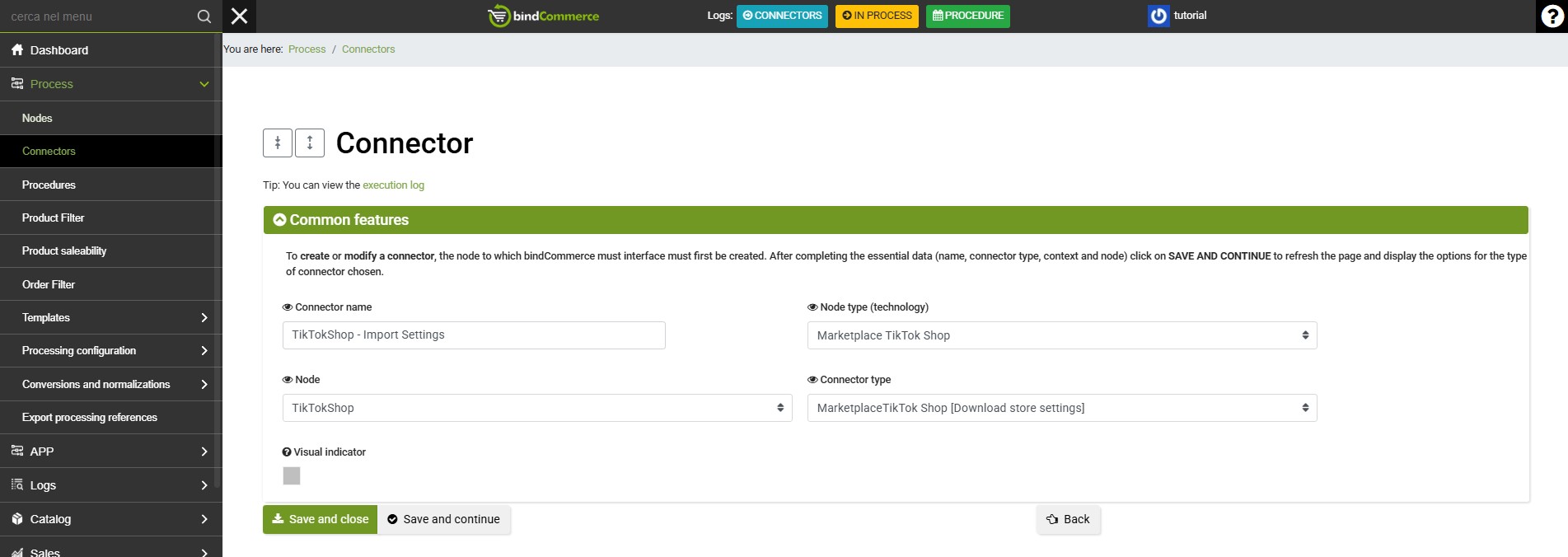Expand the Catalog menu arrow
1568x557 pixels.
(204, 519)
